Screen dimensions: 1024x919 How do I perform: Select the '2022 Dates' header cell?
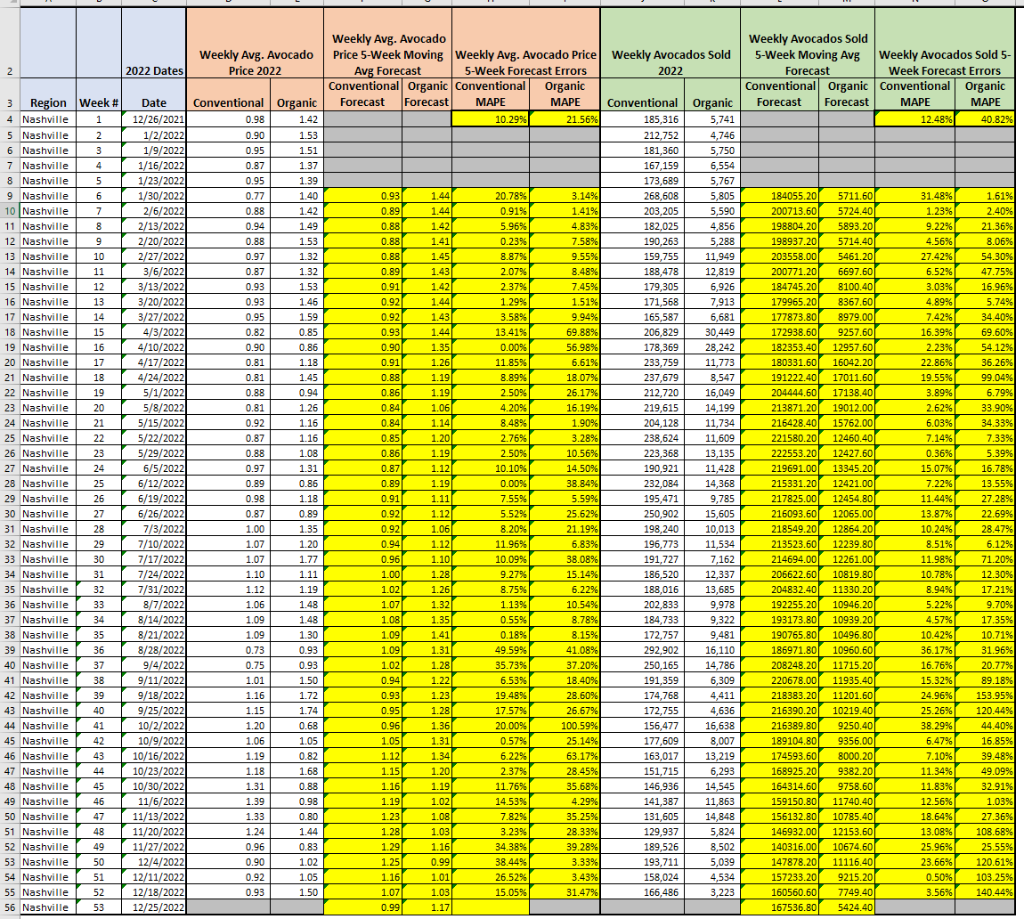coord(153,42)
